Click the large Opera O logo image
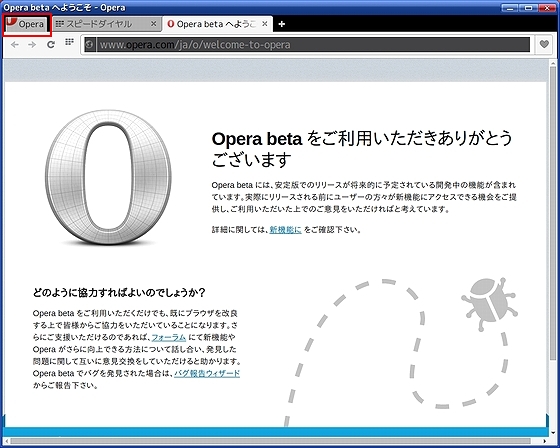This screenshot has width=560, height=448. pos(109,178)
